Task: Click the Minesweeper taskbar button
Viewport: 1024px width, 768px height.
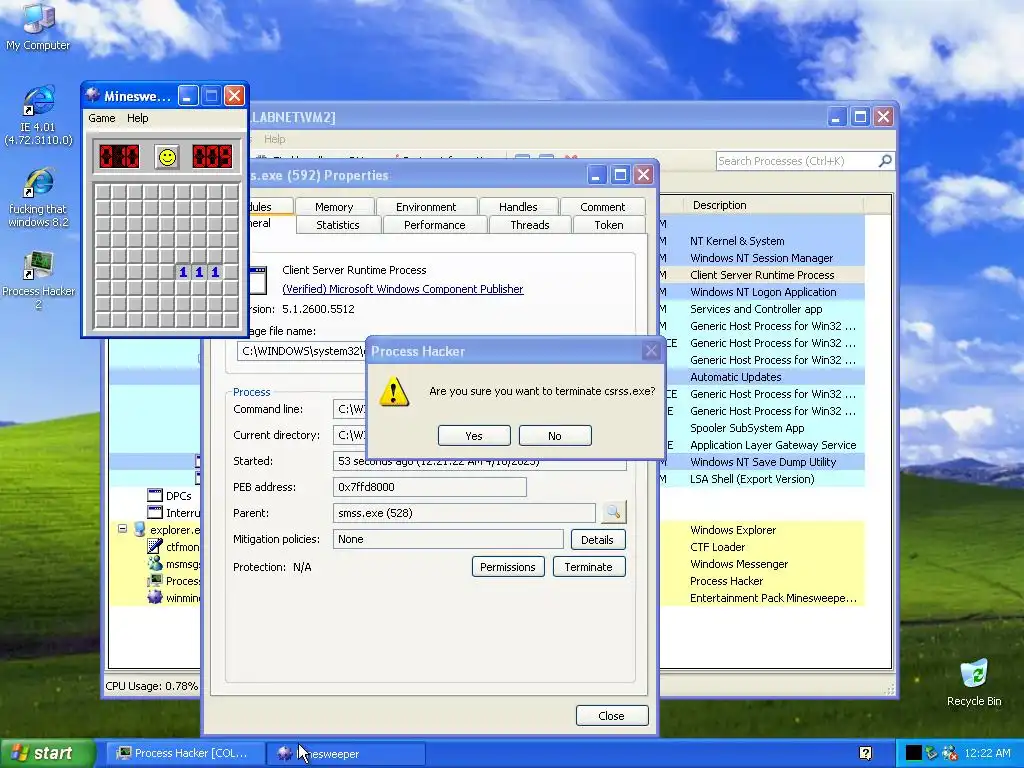Action: pyautogui.click(x=346, y=753)
